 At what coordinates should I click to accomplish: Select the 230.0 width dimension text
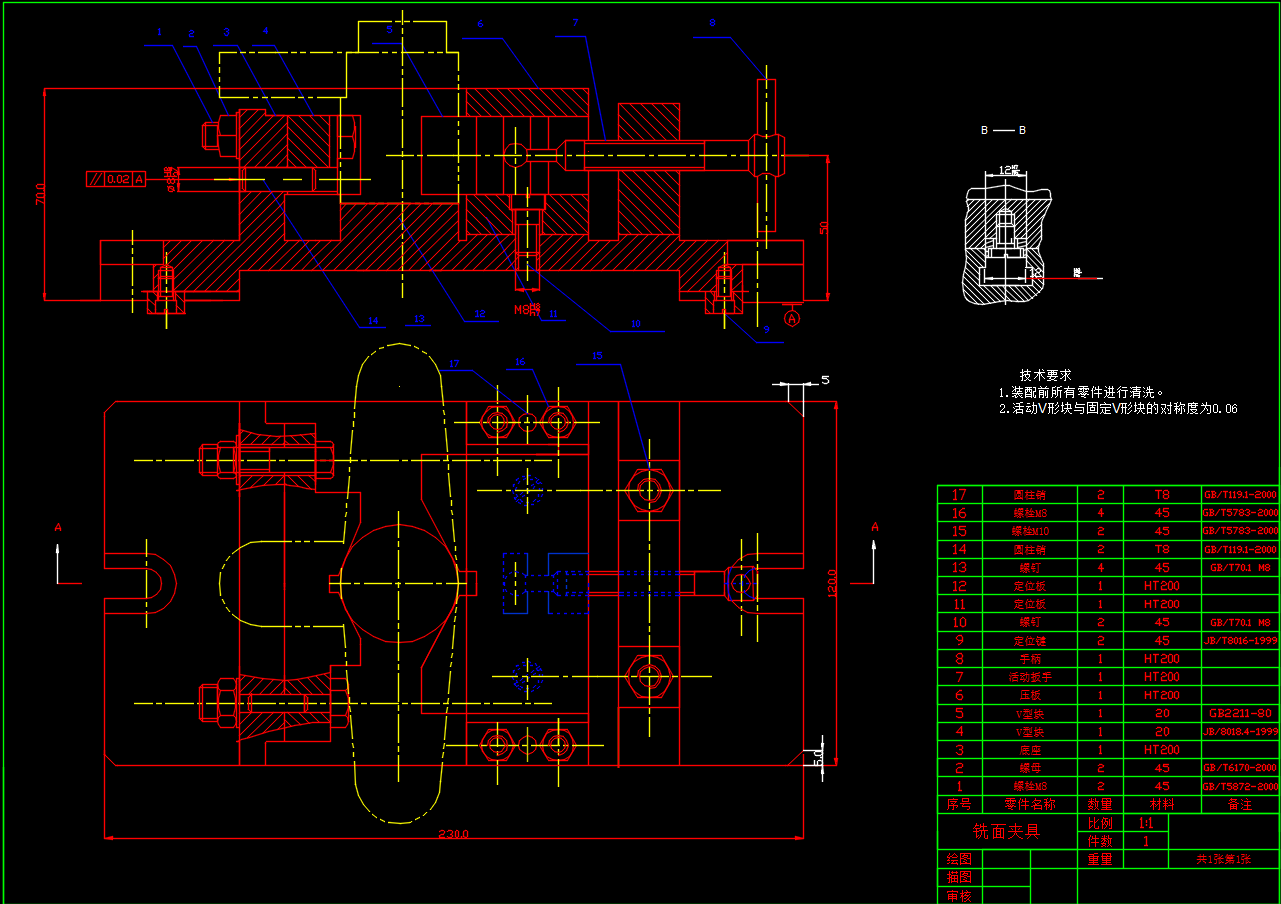[x=452, y=834]
